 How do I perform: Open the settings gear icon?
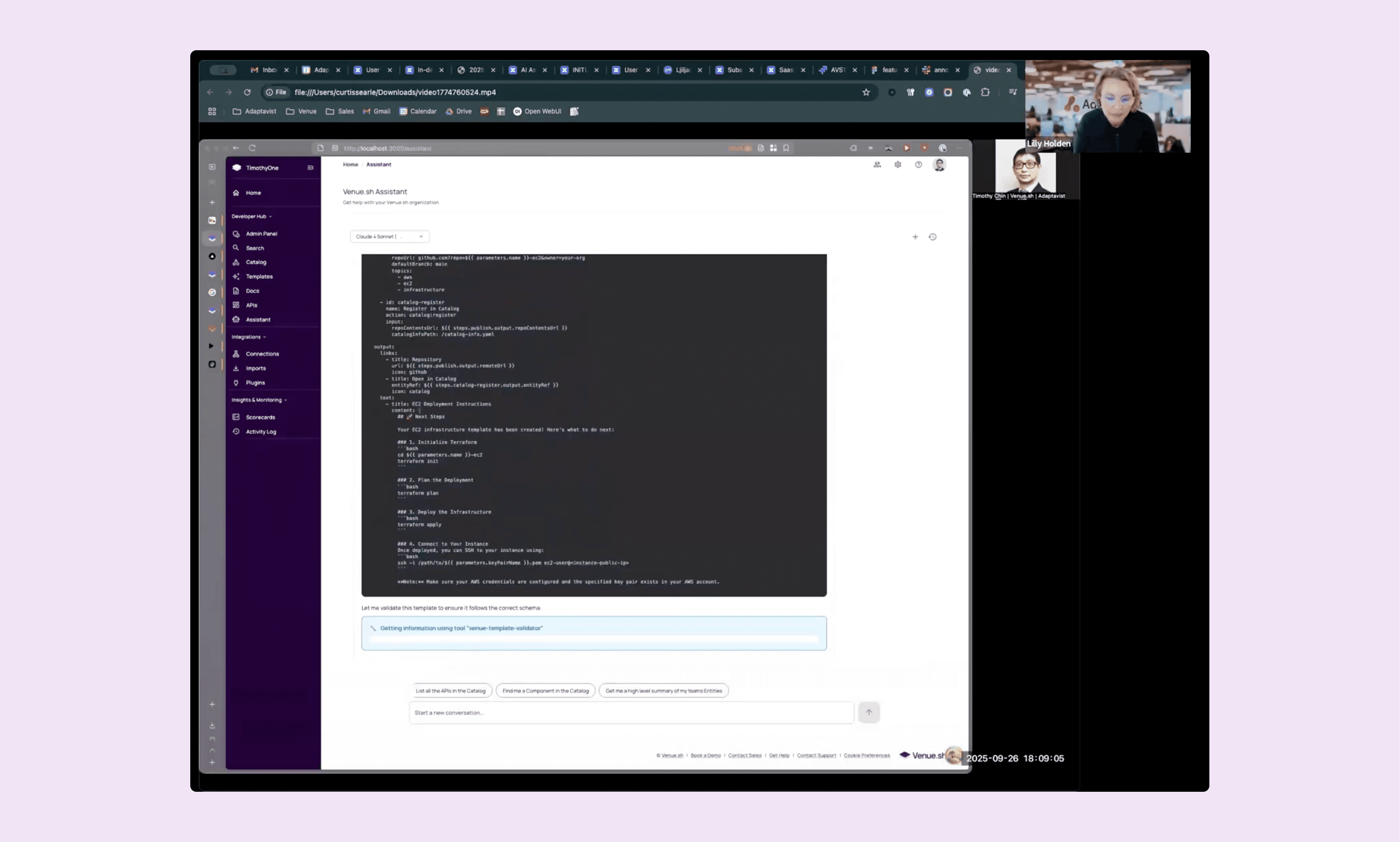click(898, 164)
